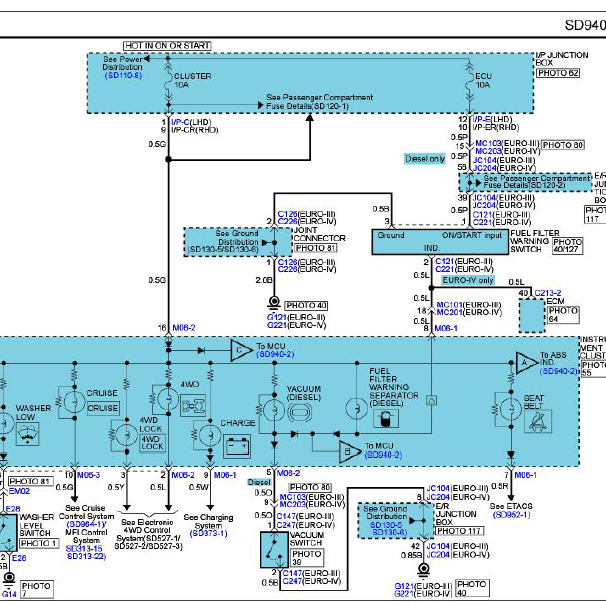Open the SD110-8 power distribution link
Image resolution: width=606 pixels, height=602 pixels.
123,75
